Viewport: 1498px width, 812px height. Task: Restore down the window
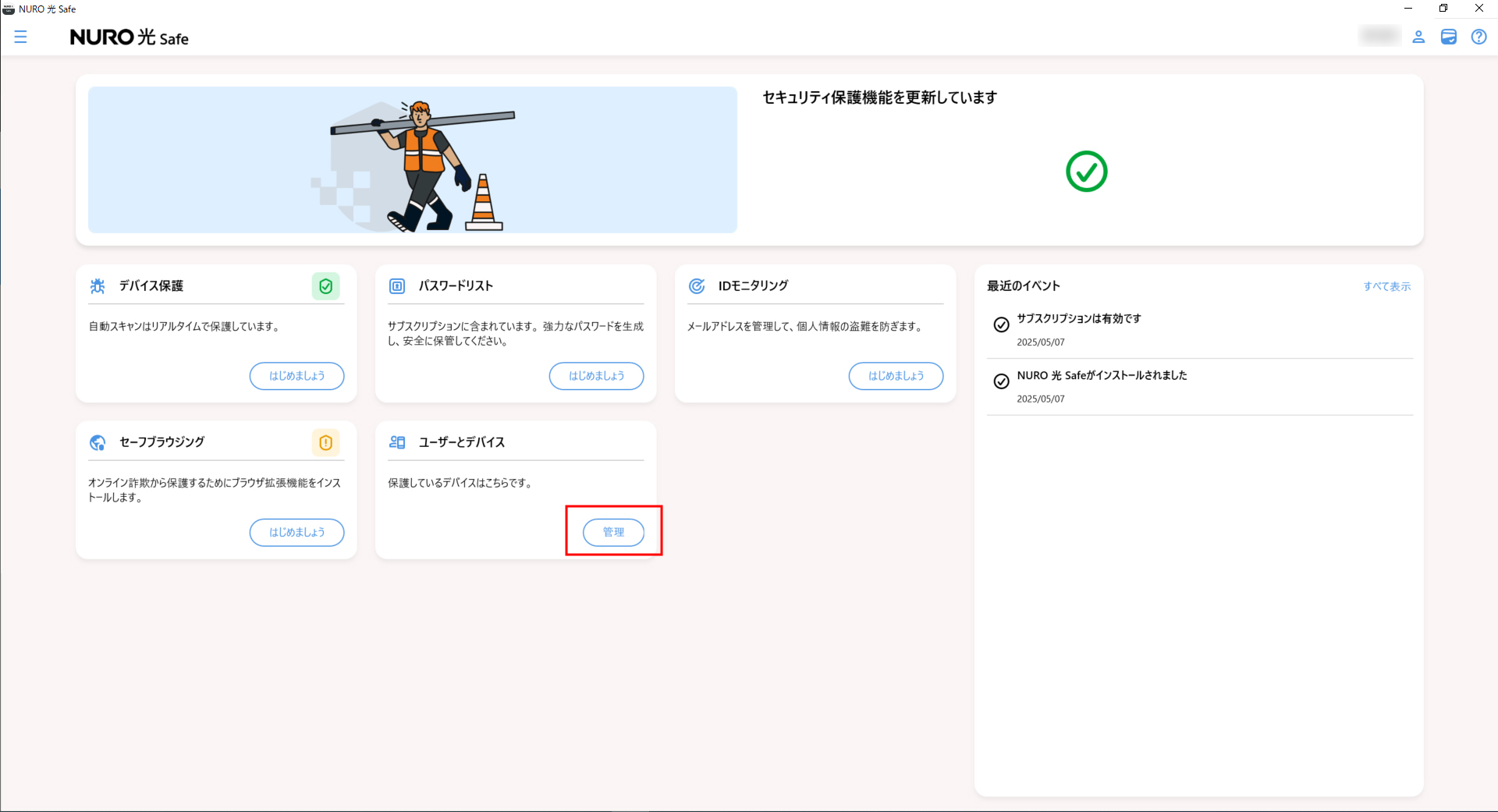pos(1443,9)
